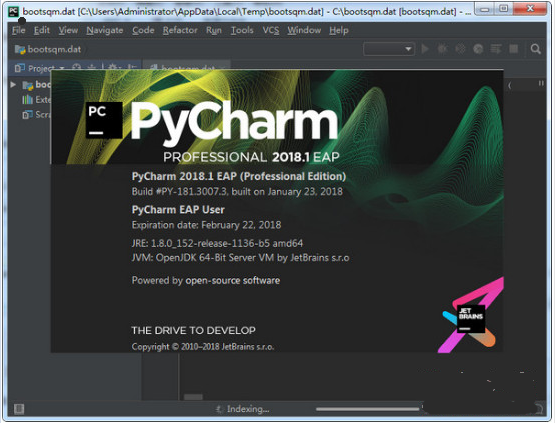
Task: Click the bootsqm.dat breadcrumb label
Action: tap(54, 49)
